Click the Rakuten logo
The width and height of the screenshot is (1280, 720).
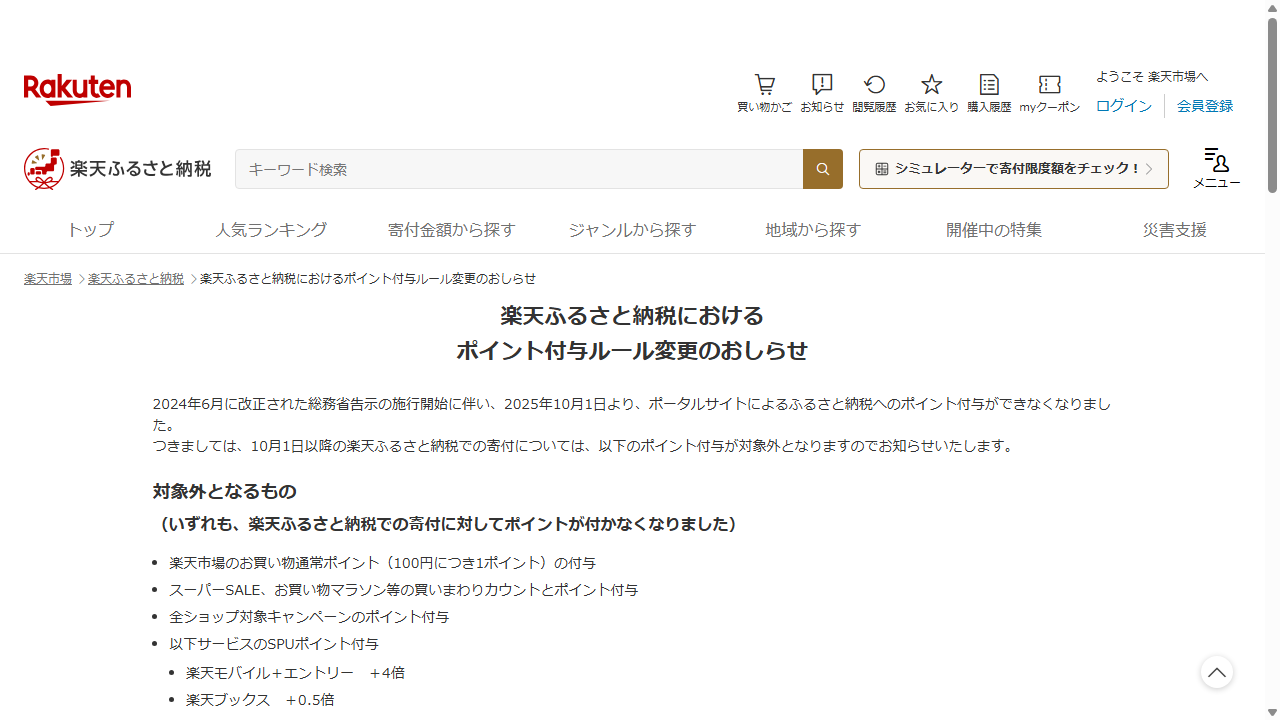77,90
